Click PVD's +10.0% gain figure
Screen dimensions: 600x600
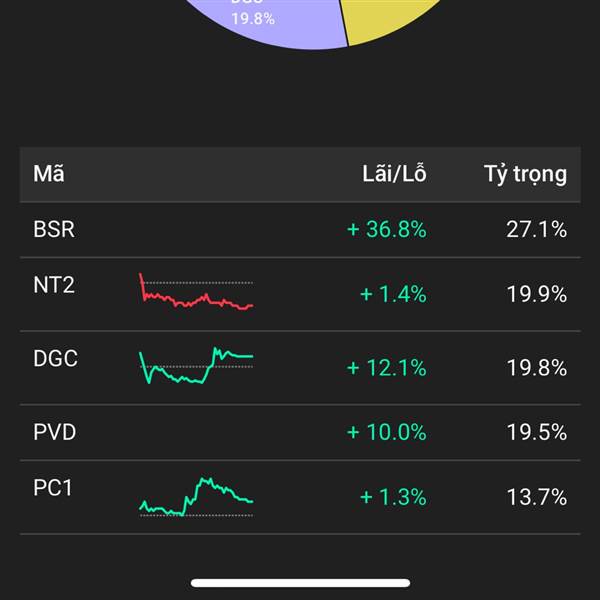[386, 433]
